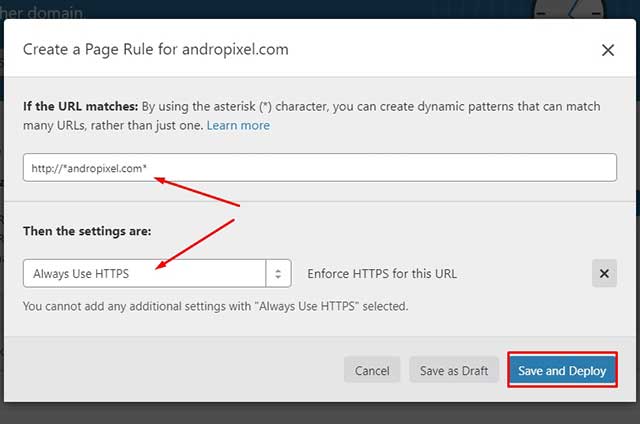Cancel the page rule creation

tap(372, 370)
